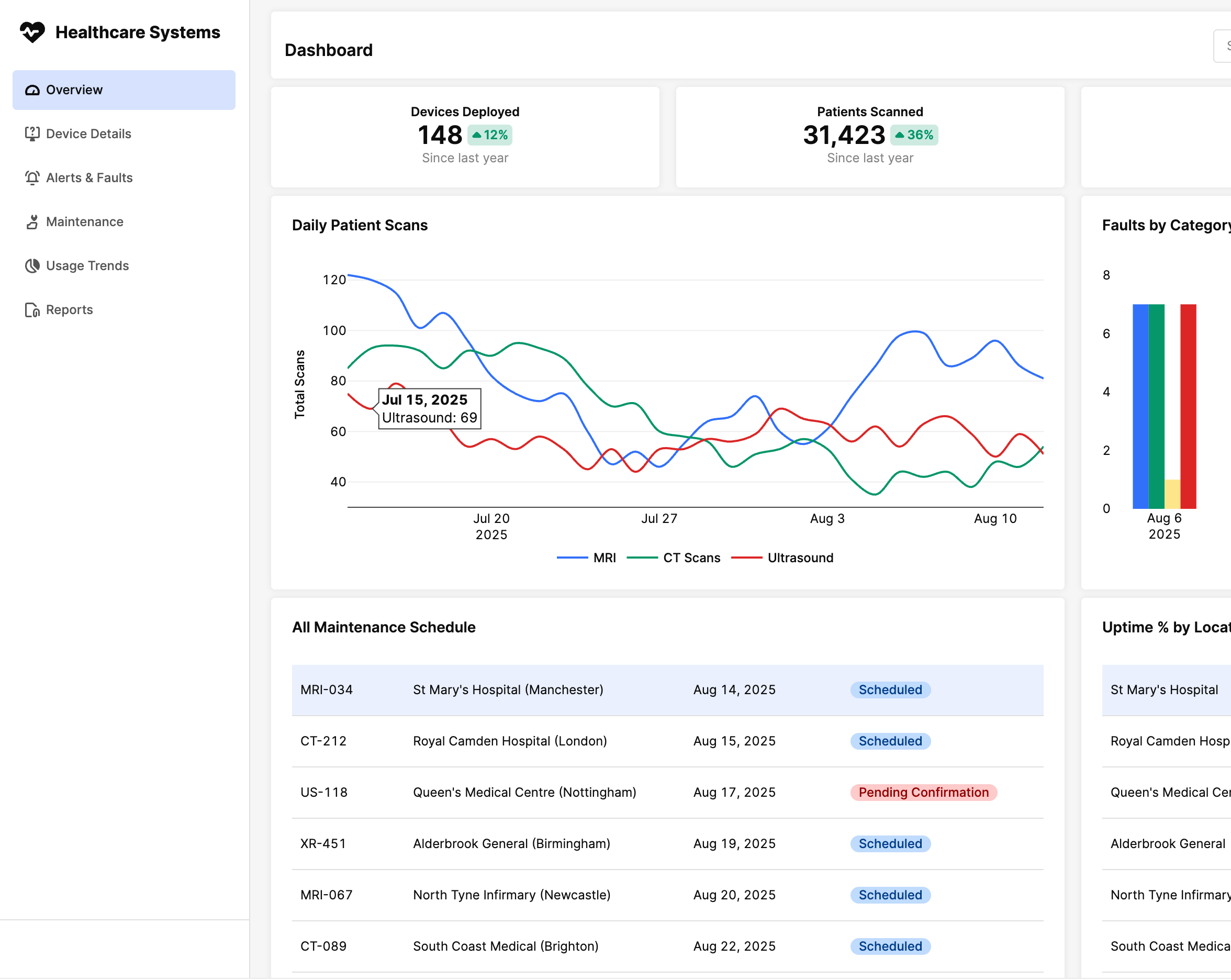Click the Usage Trends pie icon
The height and width of the screenshot is (980, 1231).
(x=32, y=265)
